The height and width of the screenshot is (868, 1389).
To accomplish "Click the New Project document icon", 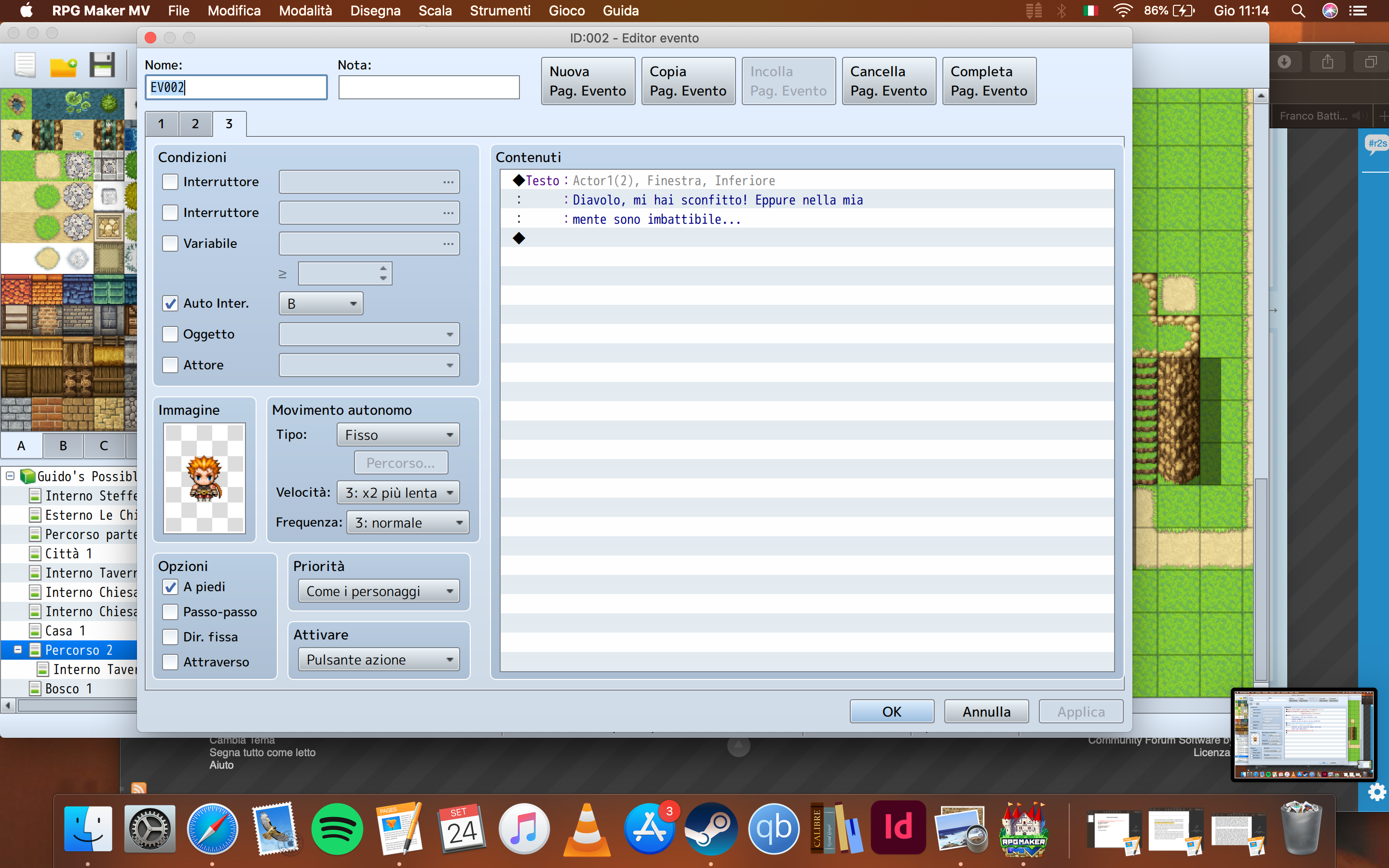I will click(25, 65).
